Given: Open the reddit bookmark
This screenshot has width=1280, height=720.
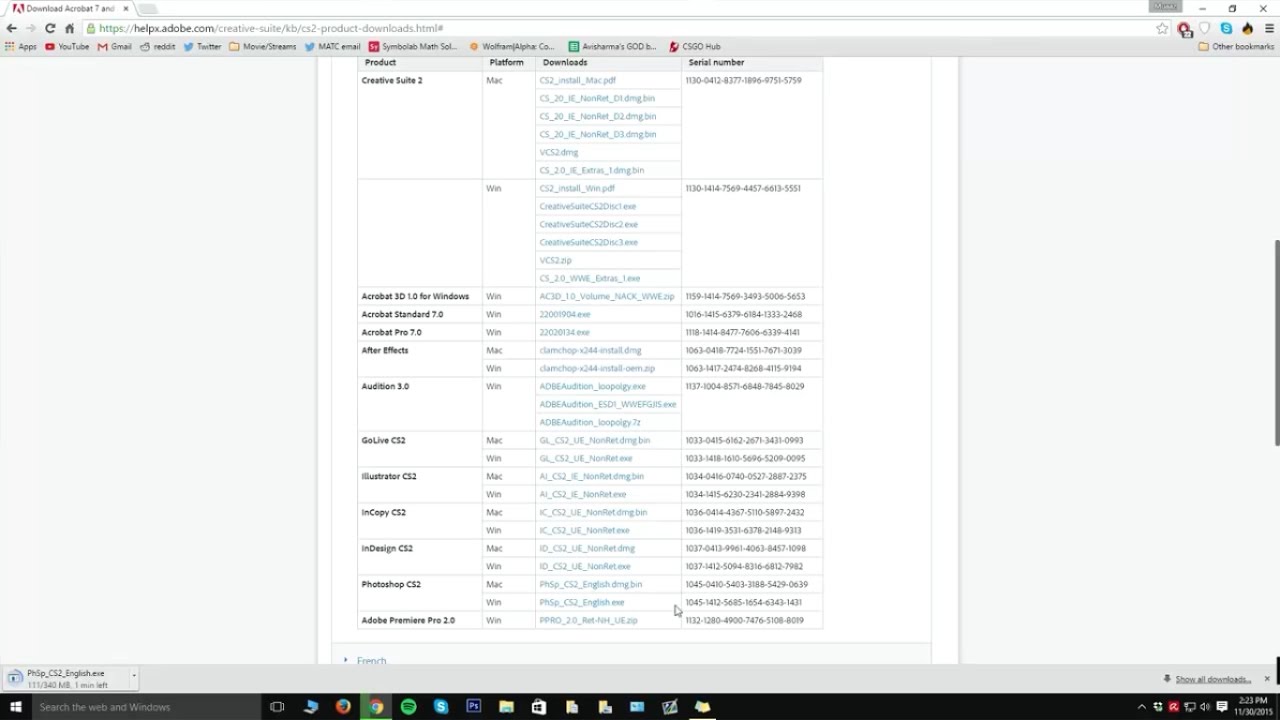Looking at the screenshot, I should tap(158, 46).
